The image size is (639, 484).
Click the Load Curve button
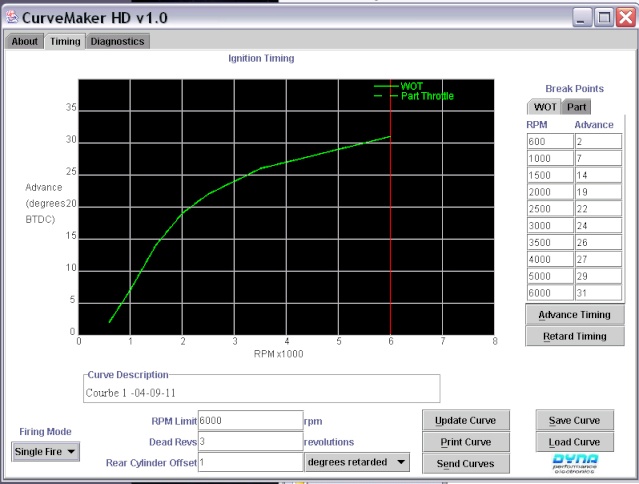[575, 442]
